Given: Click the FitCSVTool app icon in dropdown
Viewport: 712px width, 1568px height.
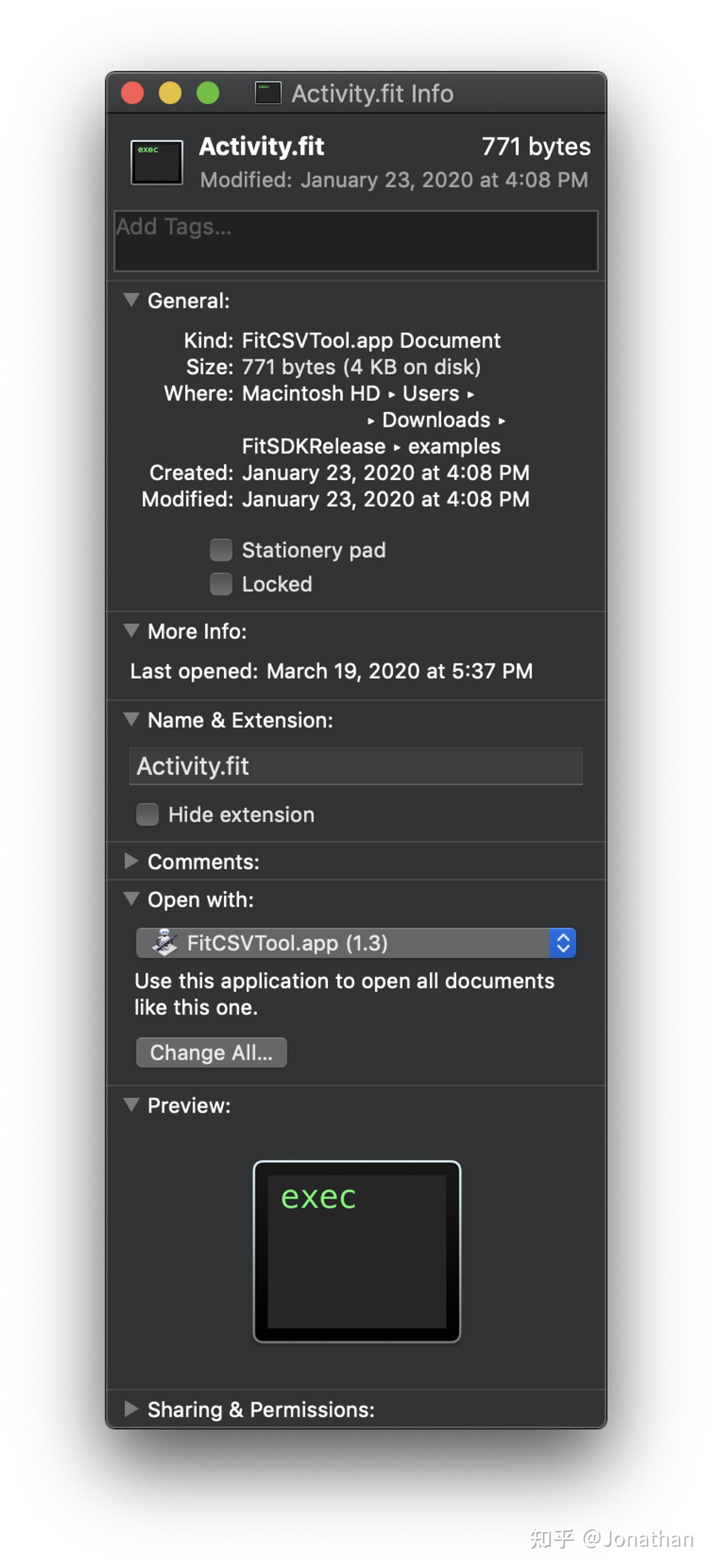Looking at the screenshot, I should tap(164, 943).
